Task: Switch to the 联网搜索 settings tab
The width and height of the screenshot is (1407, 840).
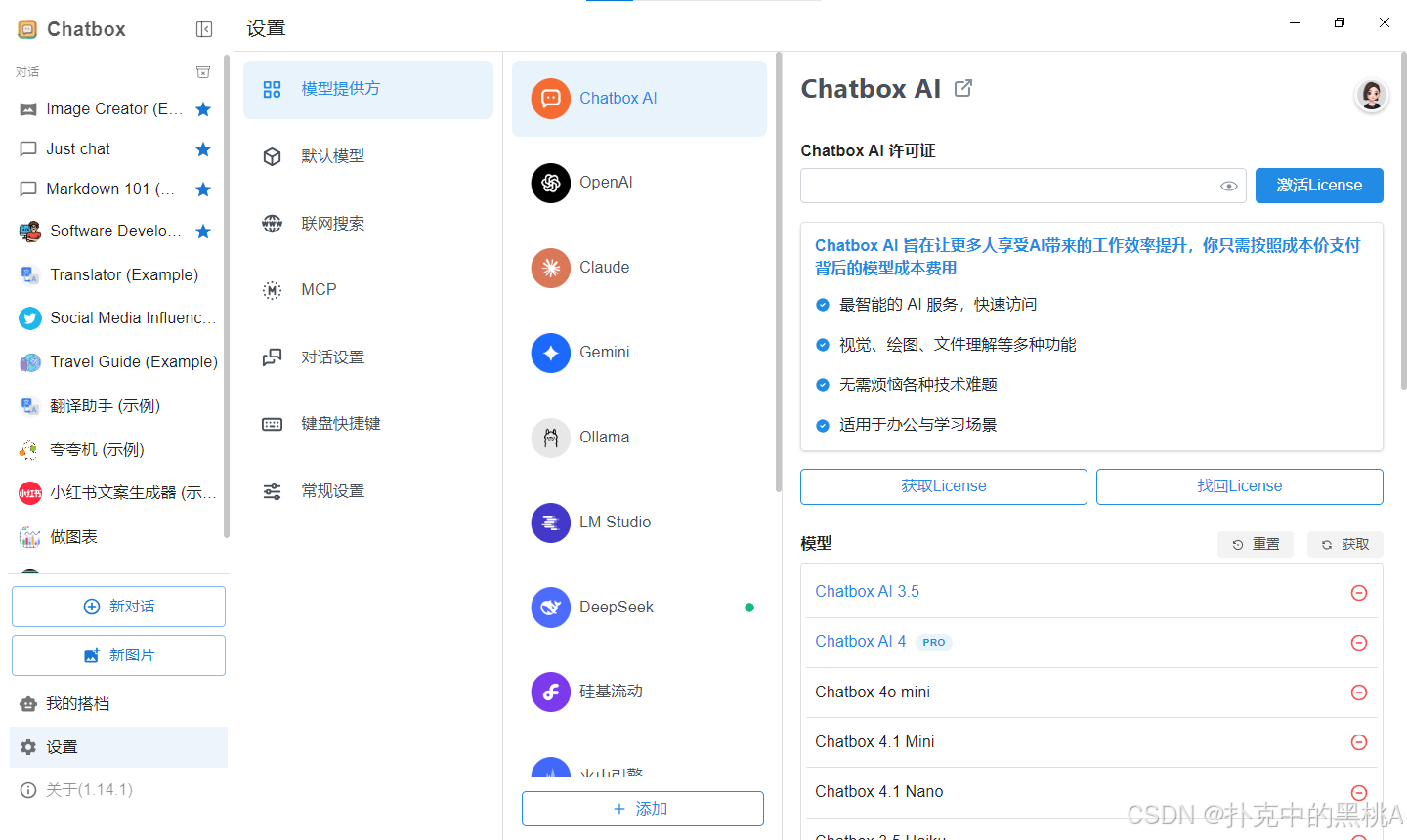Action: [x=368, y=224]
